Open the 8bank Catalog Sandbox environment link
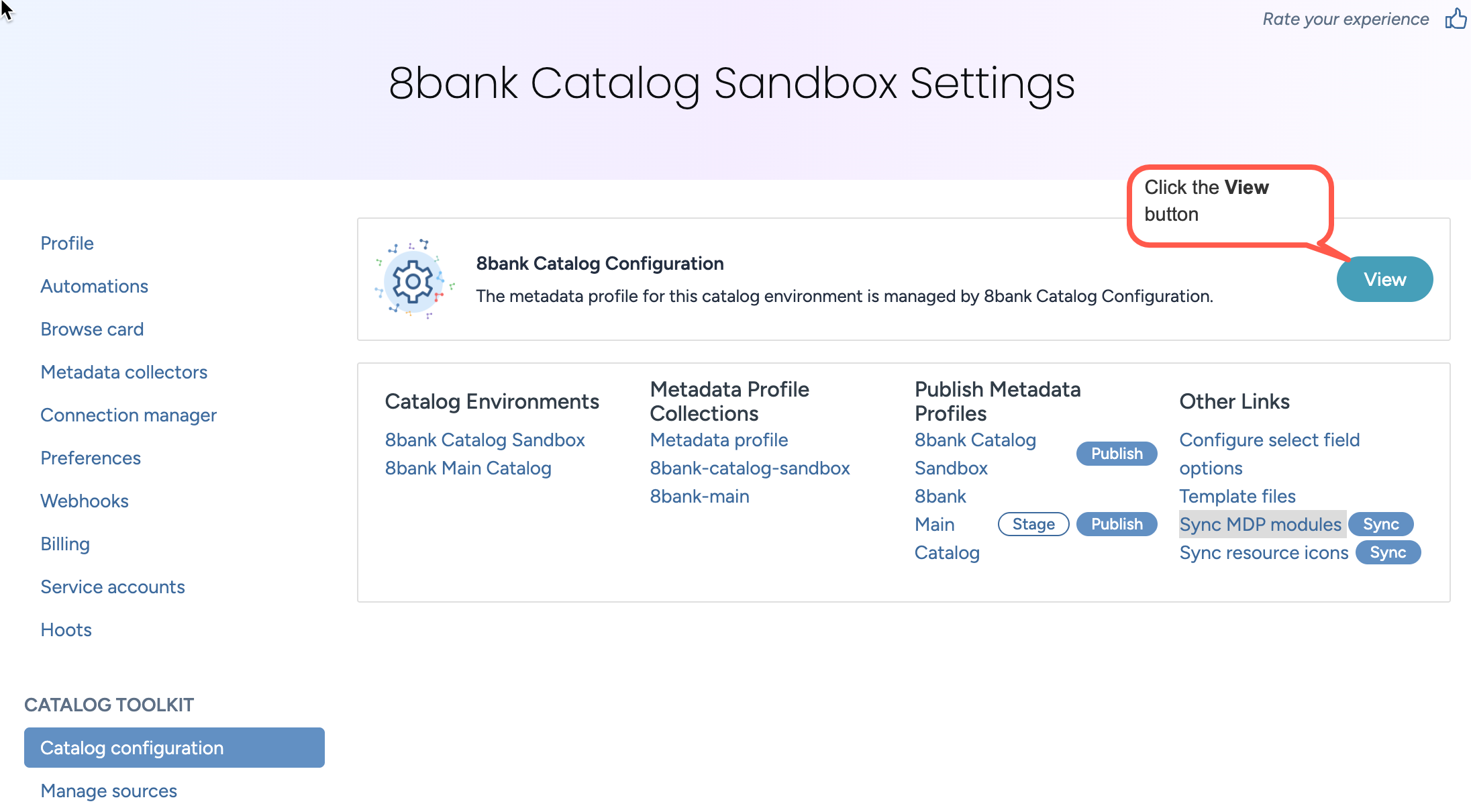 click(x=485, y=439)
